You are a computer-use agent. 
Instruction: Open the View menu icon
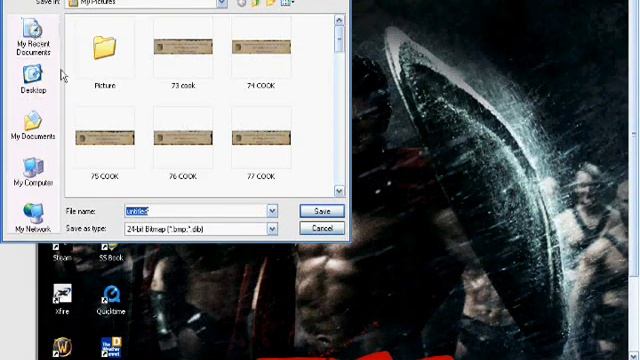click(287, 3)
